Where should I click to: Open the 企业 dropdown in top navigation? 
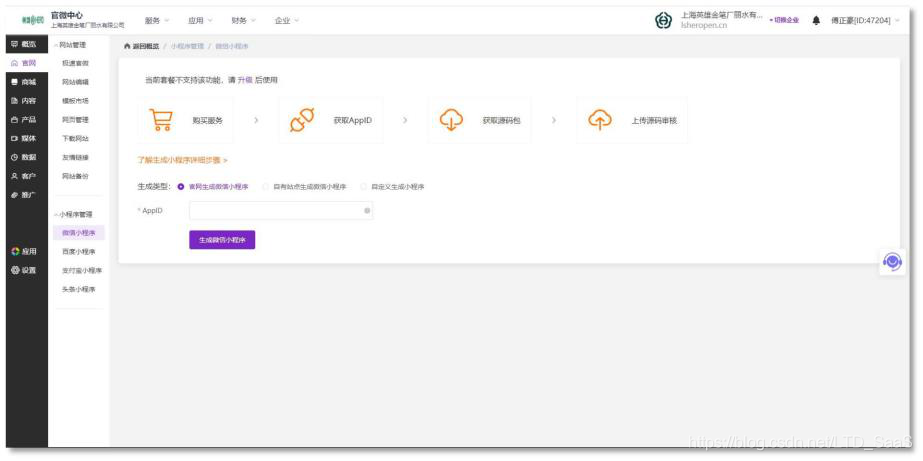tap(287, 21)
